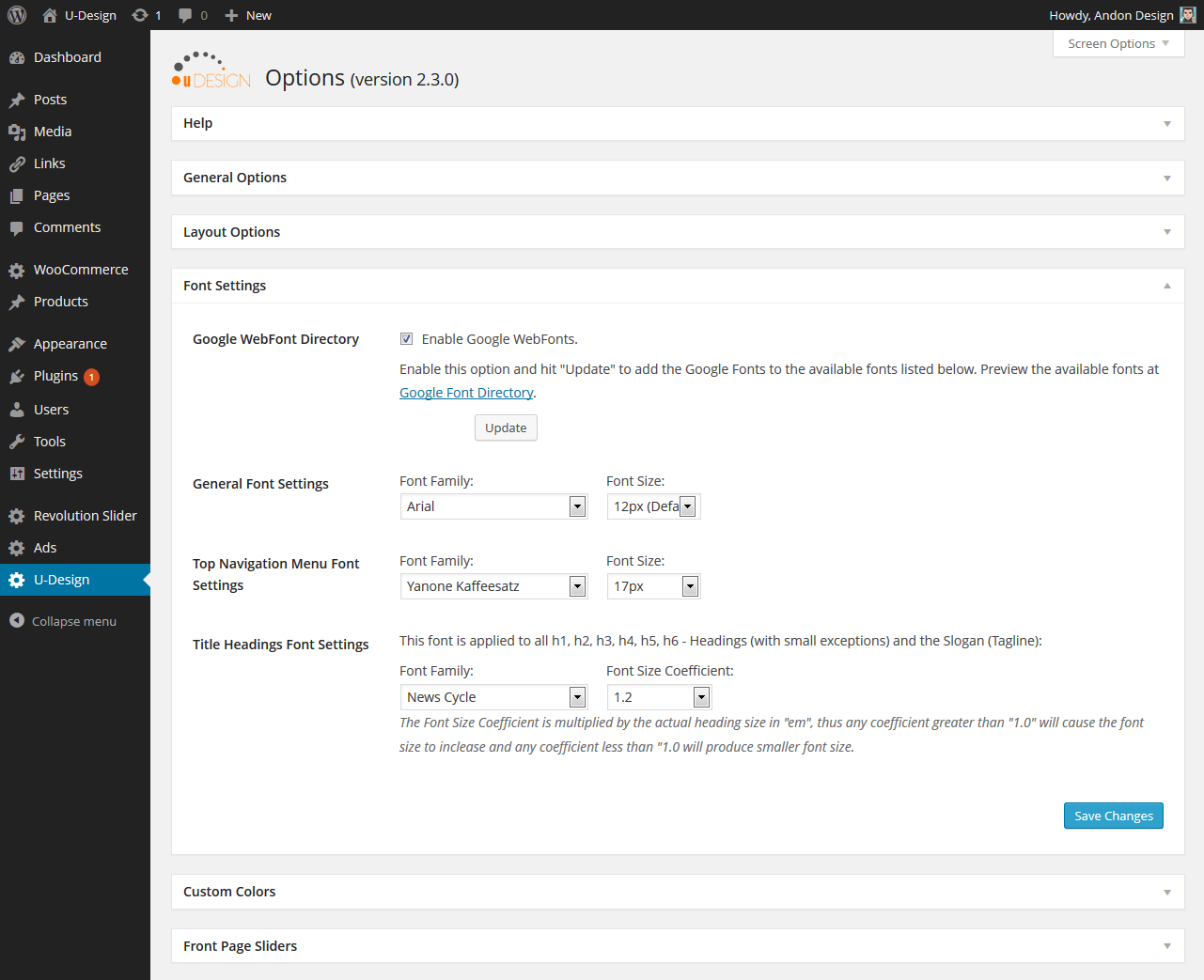Click the Revolution Slider sidebar icon
Screen dimensions: 1204x980
18,515
